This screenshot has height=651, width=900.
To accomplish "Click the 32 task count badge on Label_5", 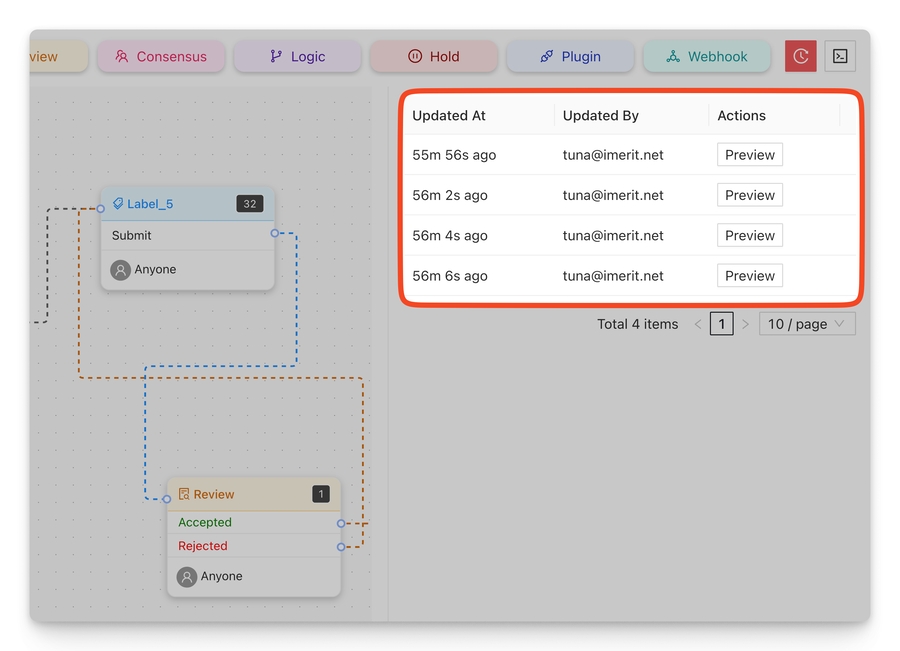I will pos(249,204).
